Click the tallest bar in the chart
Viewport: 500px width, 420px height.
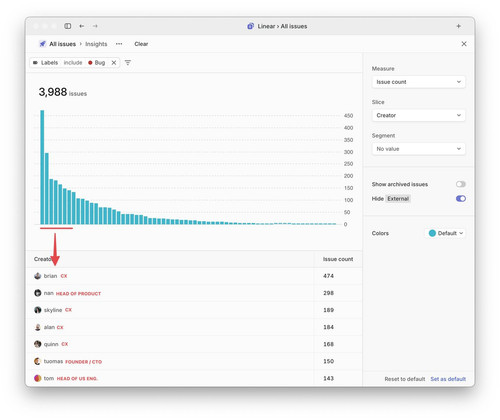tap(42, 167)
